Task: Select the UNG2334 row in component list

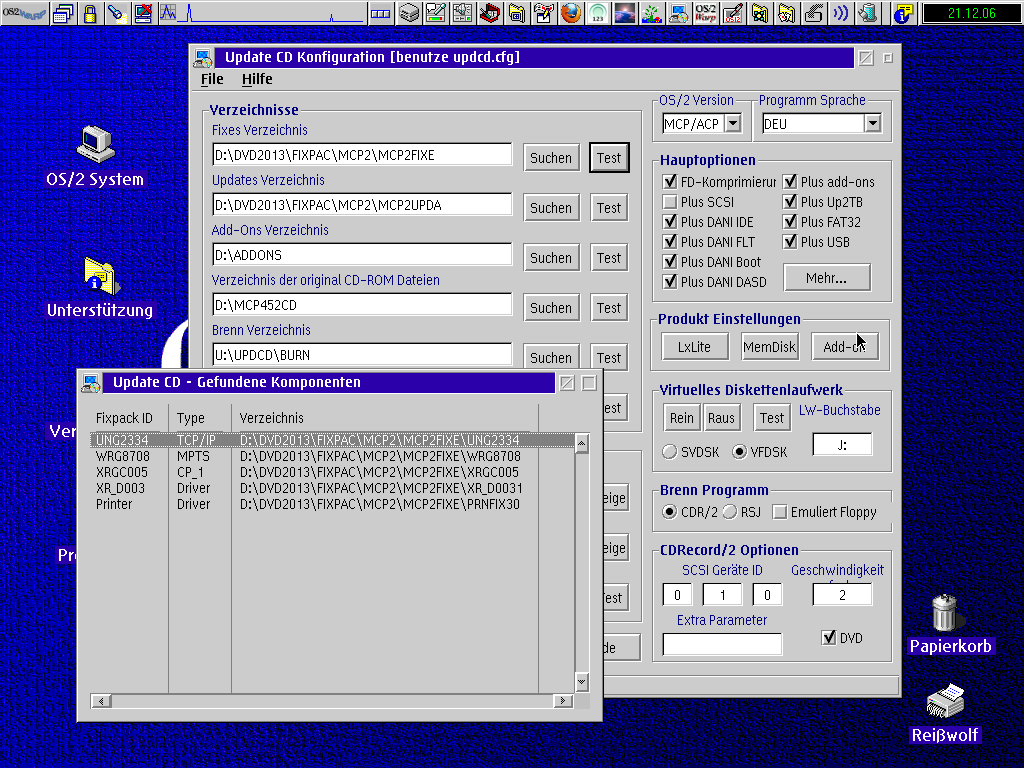Action: coord(332,440)
